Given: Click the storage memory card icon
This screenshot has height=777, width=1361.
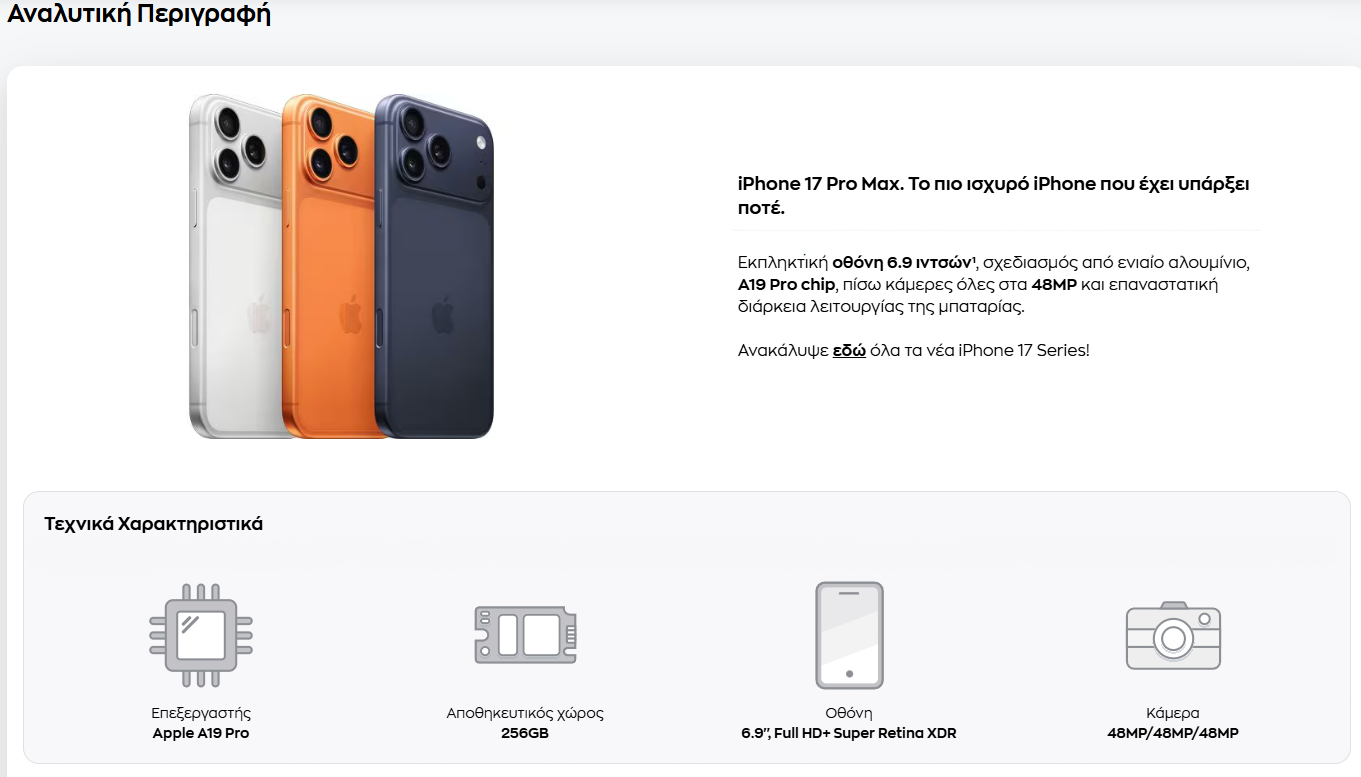Looking at the screenshot, I should click(525, 635).
